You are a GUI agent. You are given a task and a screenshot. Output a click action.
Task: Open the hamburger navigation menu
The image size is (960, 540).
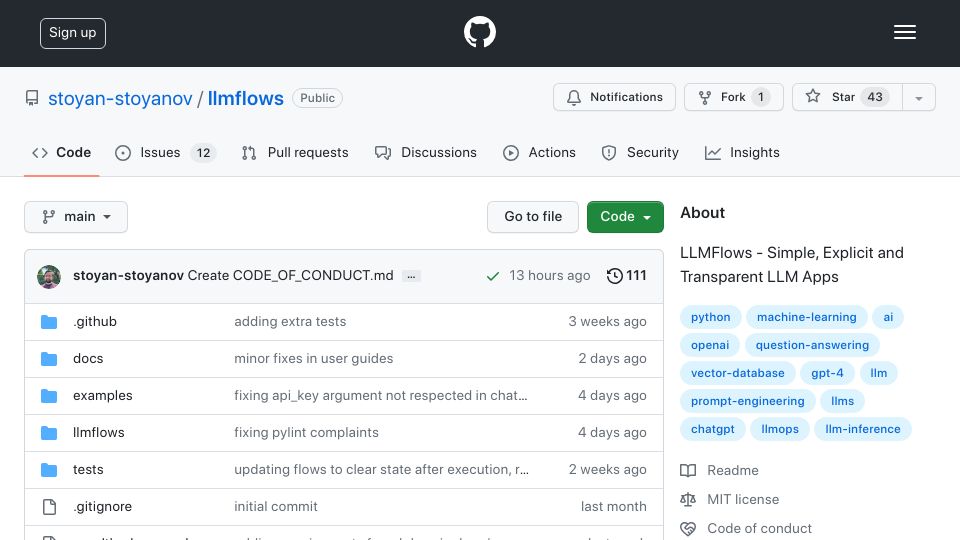coord(904,32)
